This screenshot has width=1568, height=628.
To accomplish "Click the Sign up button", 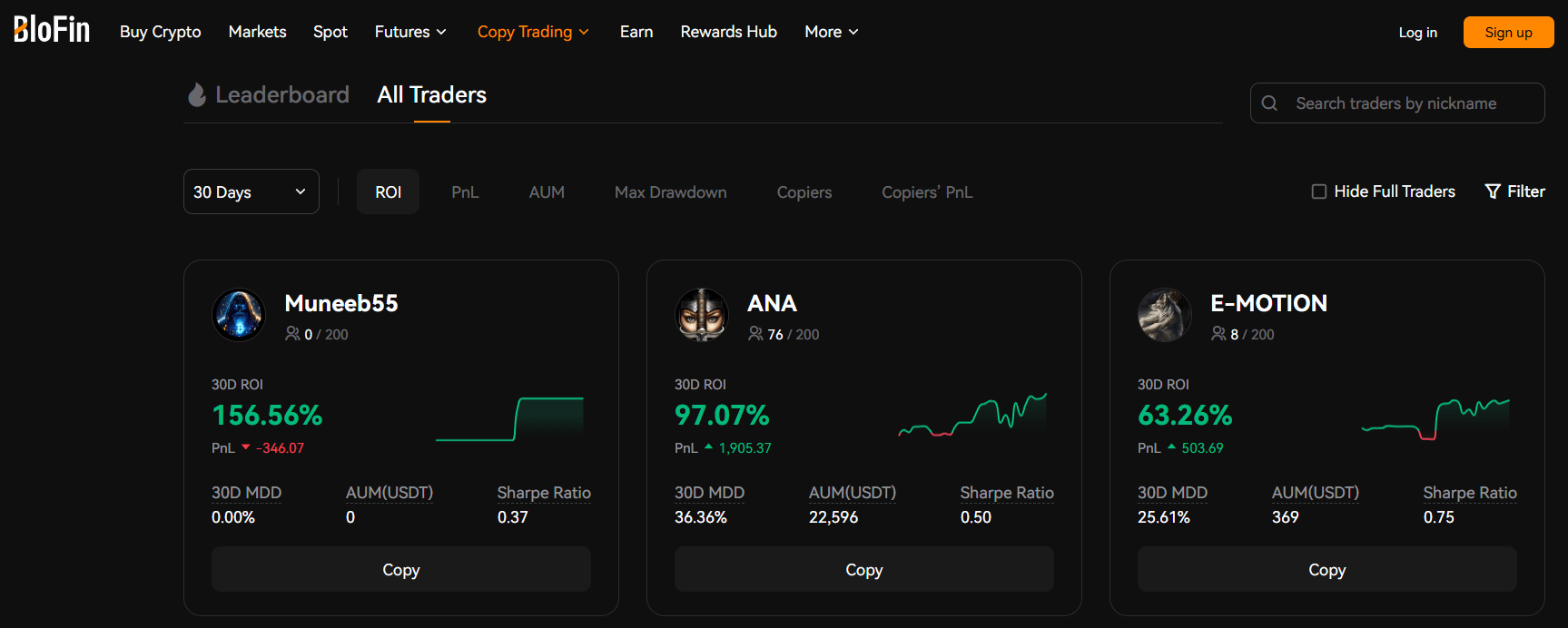I will point(1508,33).
